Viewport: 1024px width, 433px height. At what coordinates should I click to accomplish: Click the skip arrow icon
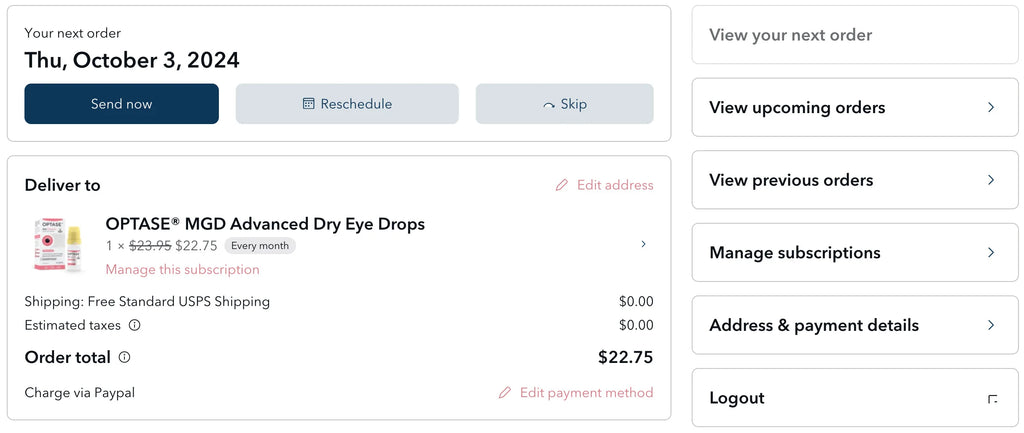pyautogui.click(x=548, y=105)
